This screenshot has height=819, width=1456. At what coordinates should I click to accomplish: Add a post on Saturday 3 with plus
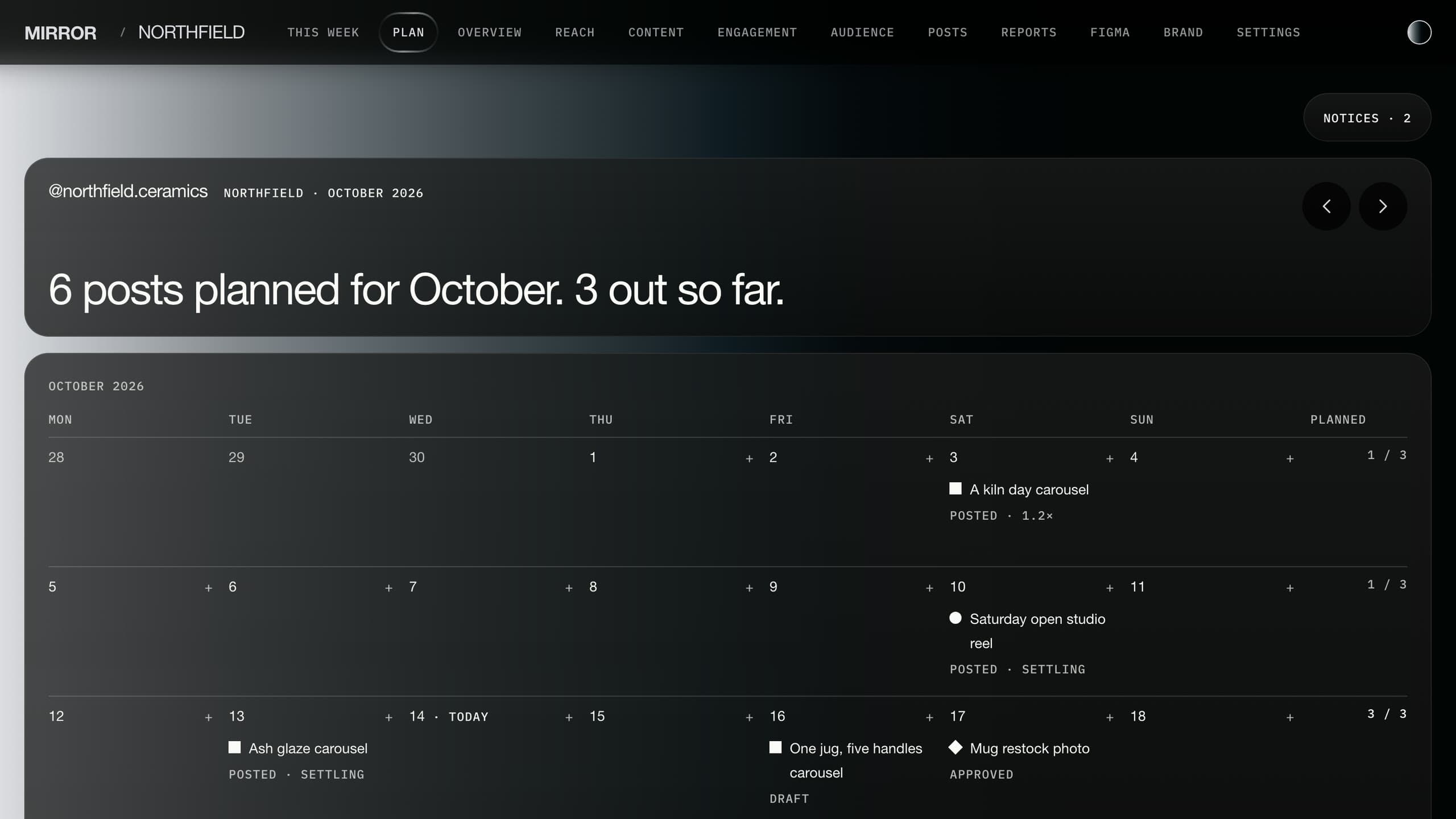point(1110,458)
